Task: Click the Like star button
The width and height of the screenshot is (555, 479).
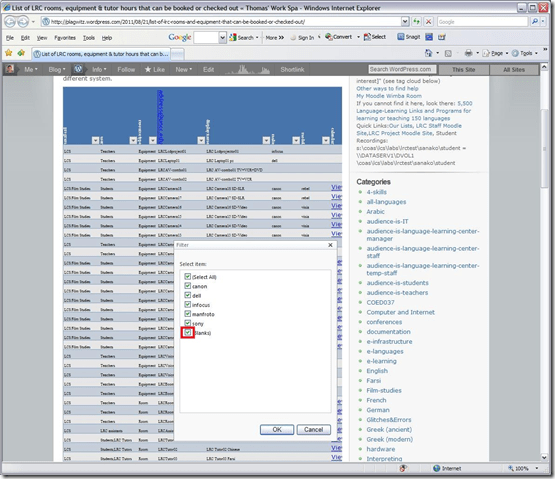Action: click(x=155, y=69)
